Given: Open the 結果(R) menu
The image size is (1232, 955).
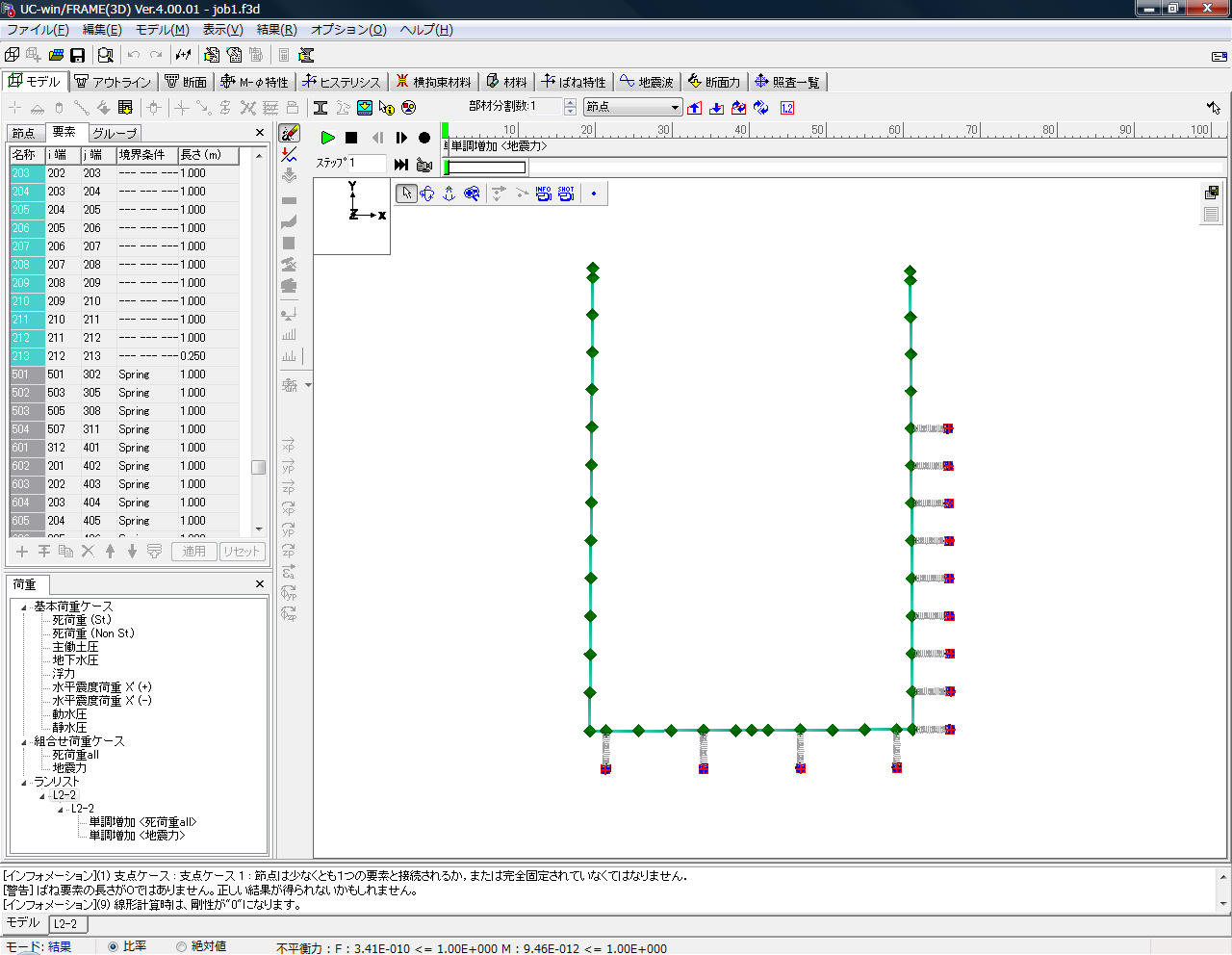Looking at the screenshot, I should [276, 30].
